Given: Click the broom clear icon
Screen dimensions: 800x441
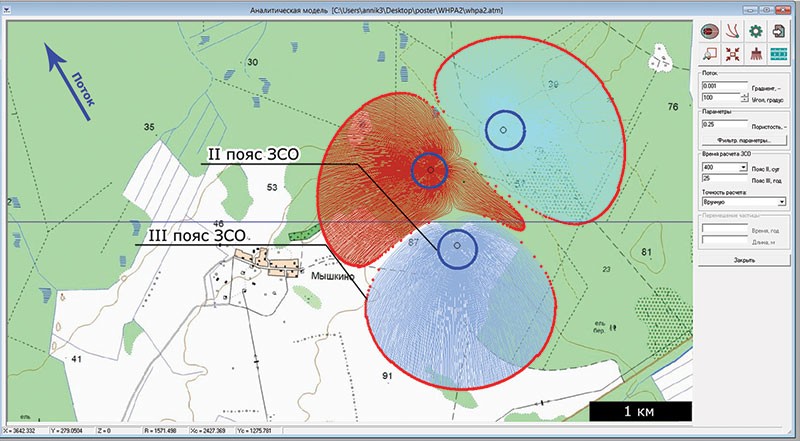Looking at the screenshot, I should click(756, 54).
